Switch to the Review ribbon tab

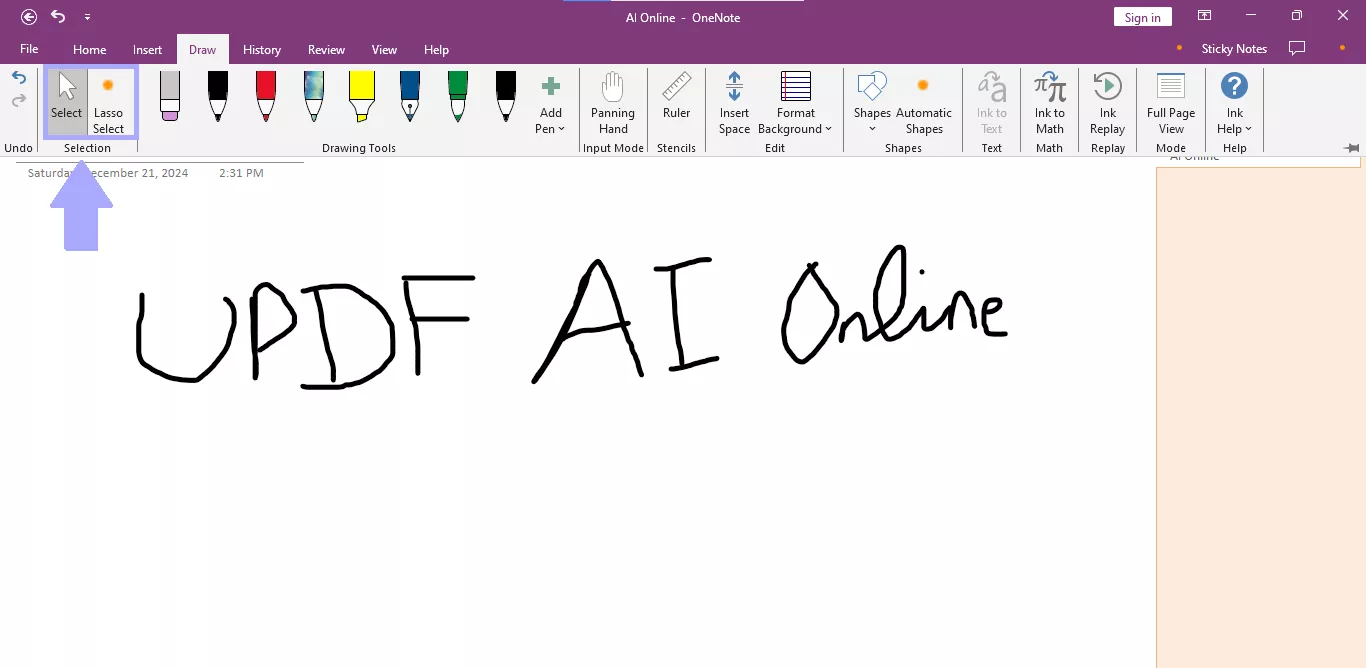[326, 49]
